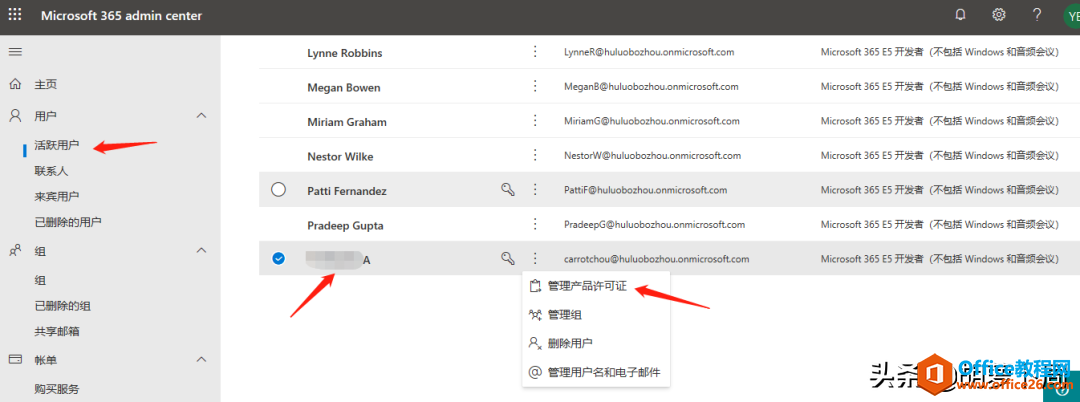Open 联系人 in the sidebar

[51, 171]
